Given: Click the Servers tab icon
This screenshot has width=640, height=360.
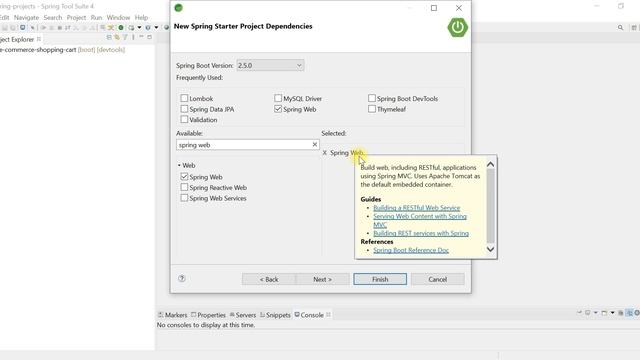Looking at the screenshot, I should pyautogui.click(x=232, y=315).
